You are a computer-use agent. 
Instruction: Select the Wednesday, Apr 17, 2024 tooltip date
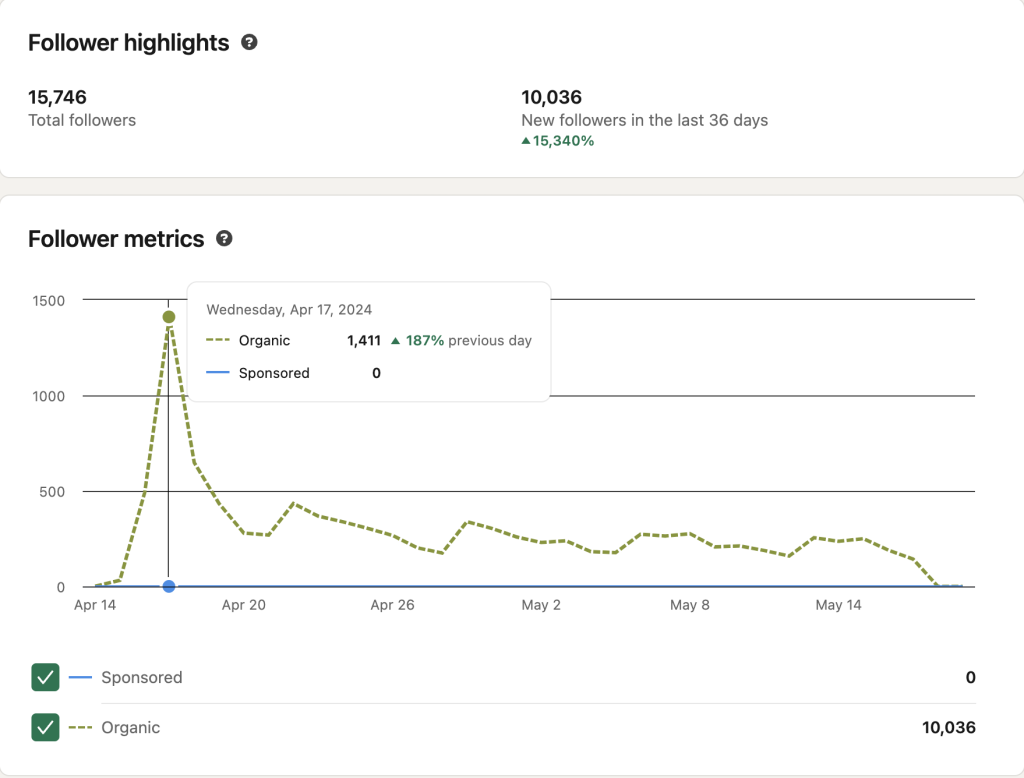289,310
